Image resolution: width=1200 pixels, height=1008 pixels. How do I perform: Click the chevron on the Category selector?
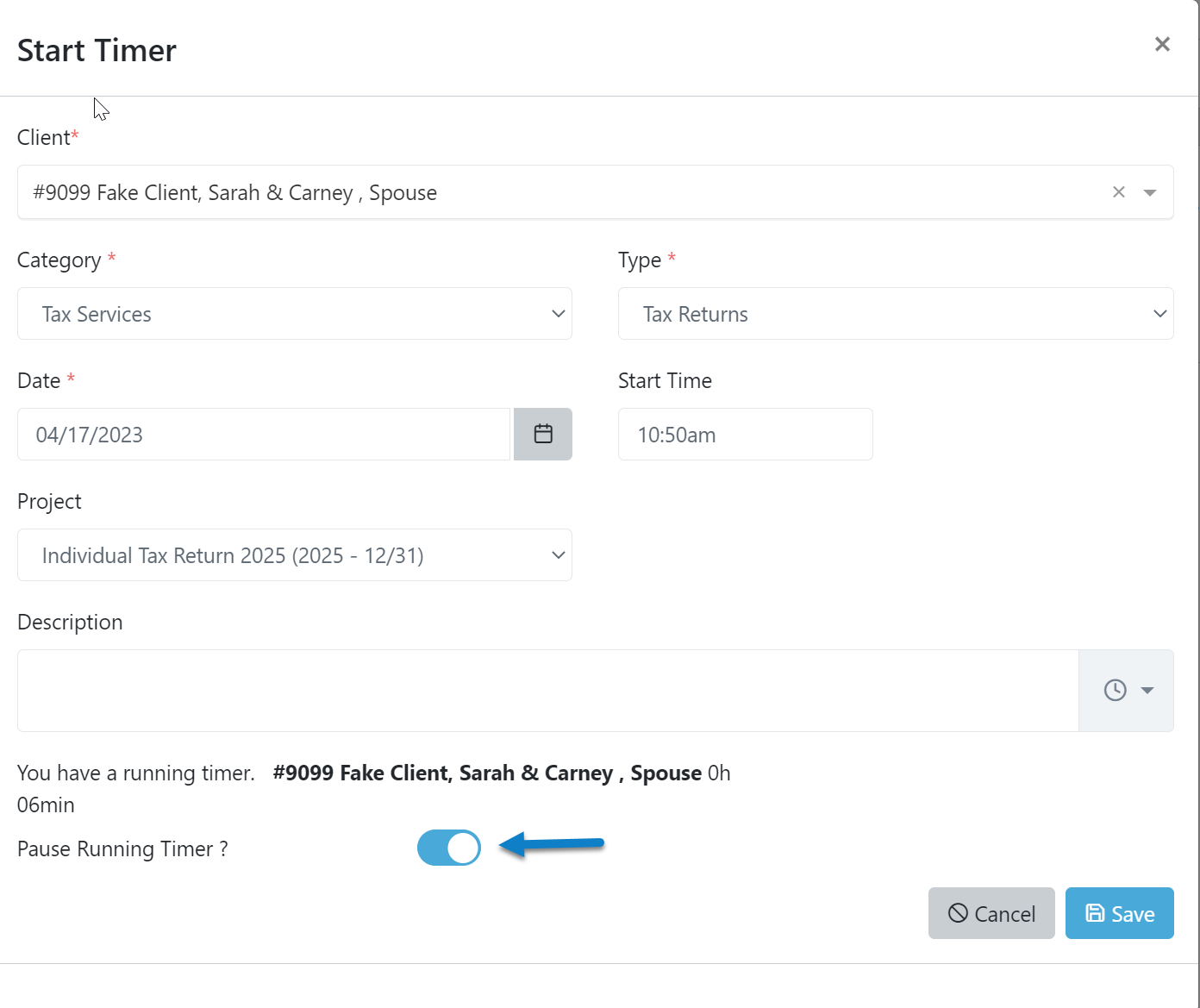tap(559, 314)
